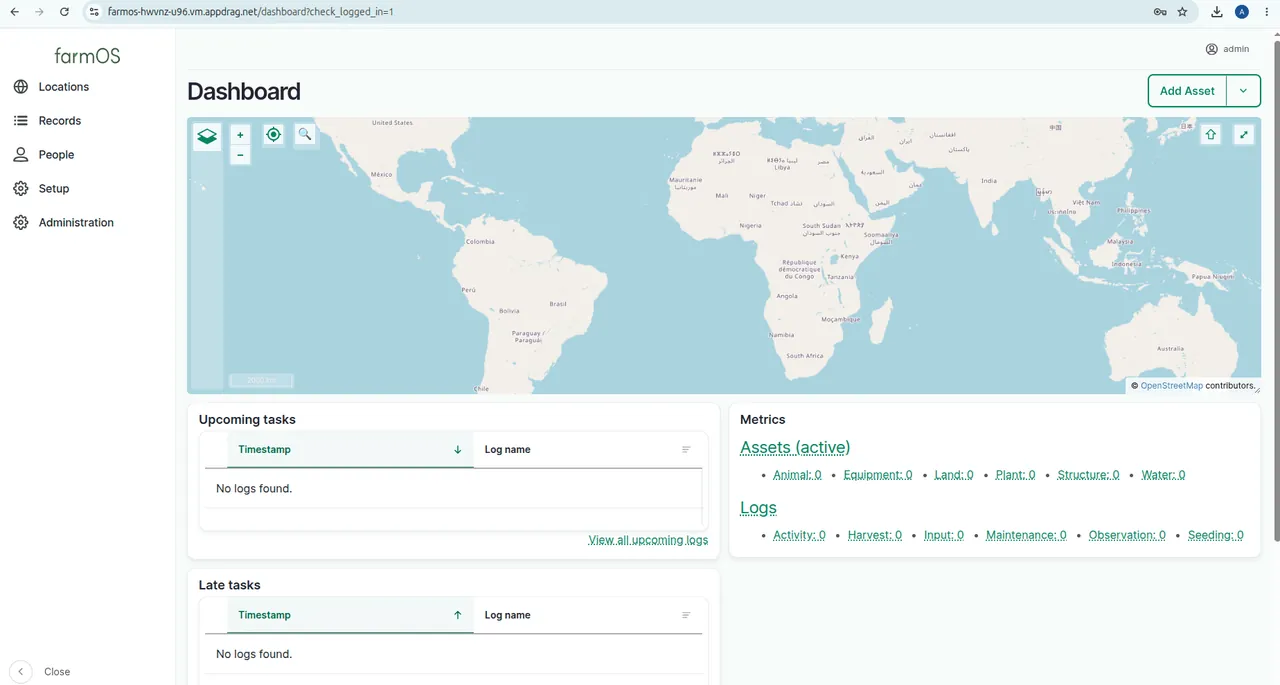Click the Locations globe icon in sidebar
1280x685 pixels.
(x=20, y=87)
